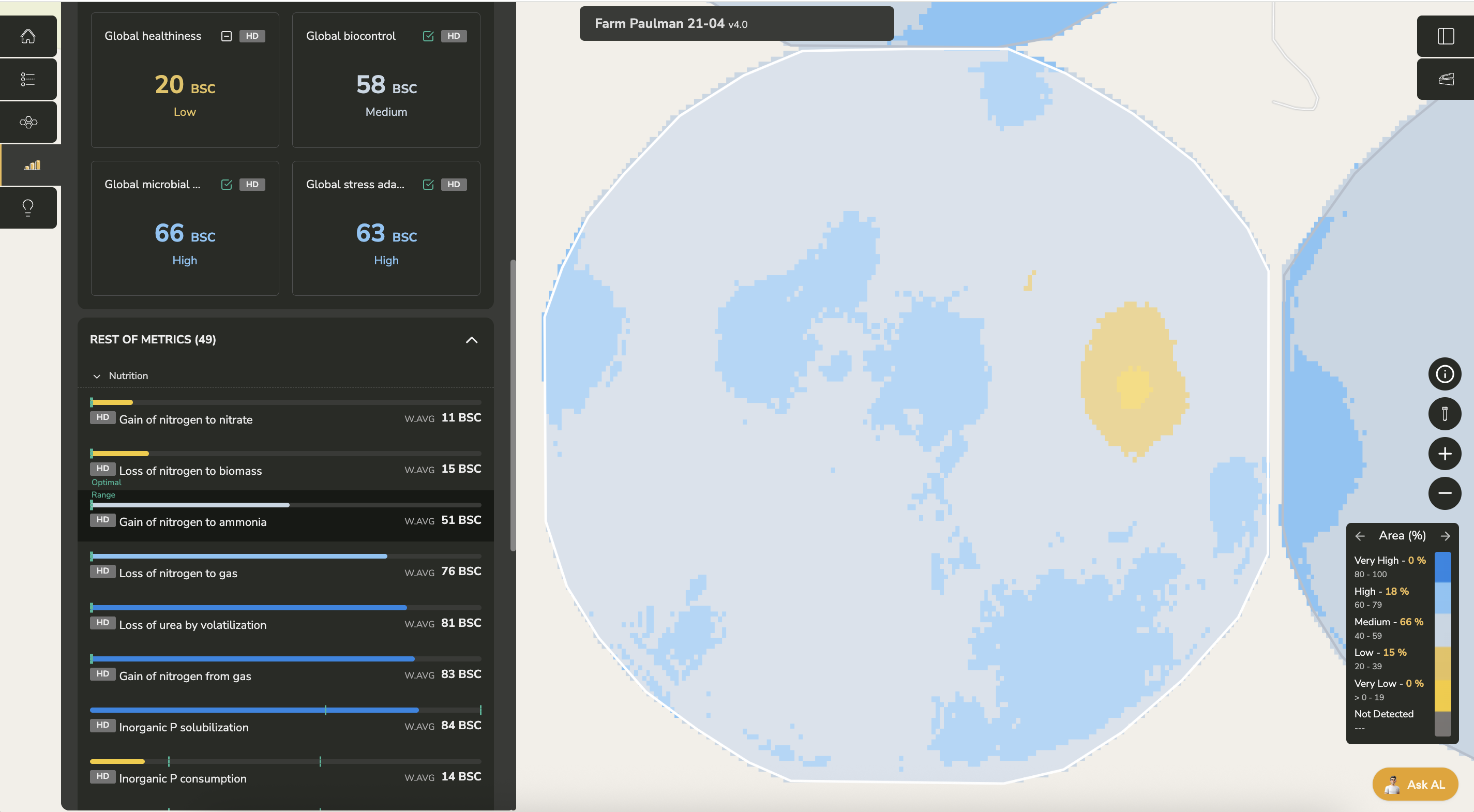
Task: Select Gain of nitrogen to ammonia metric
Action: [285, 516]
